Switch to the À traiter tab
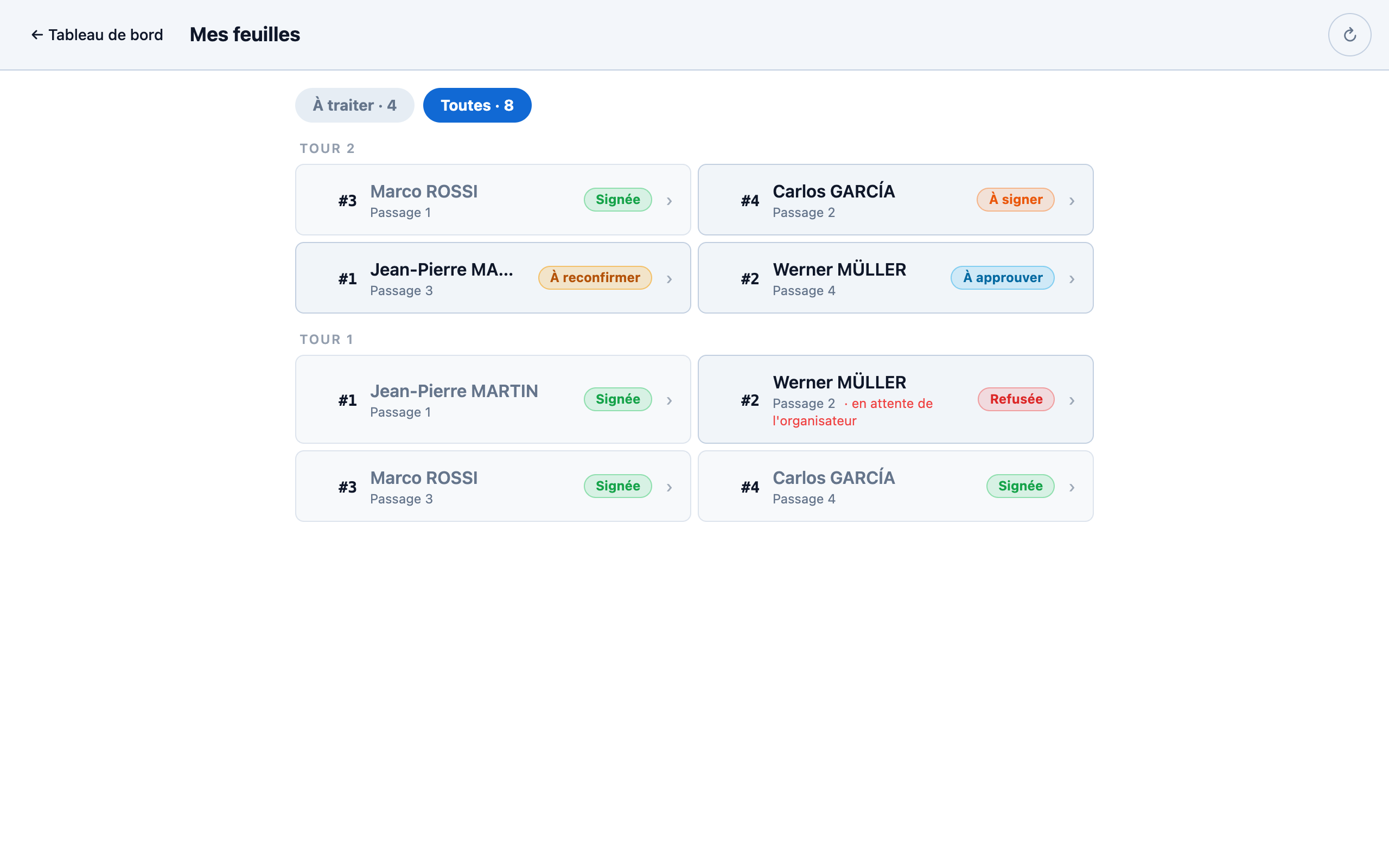Screen dimensions: 1389x868 tap(355, 105)
